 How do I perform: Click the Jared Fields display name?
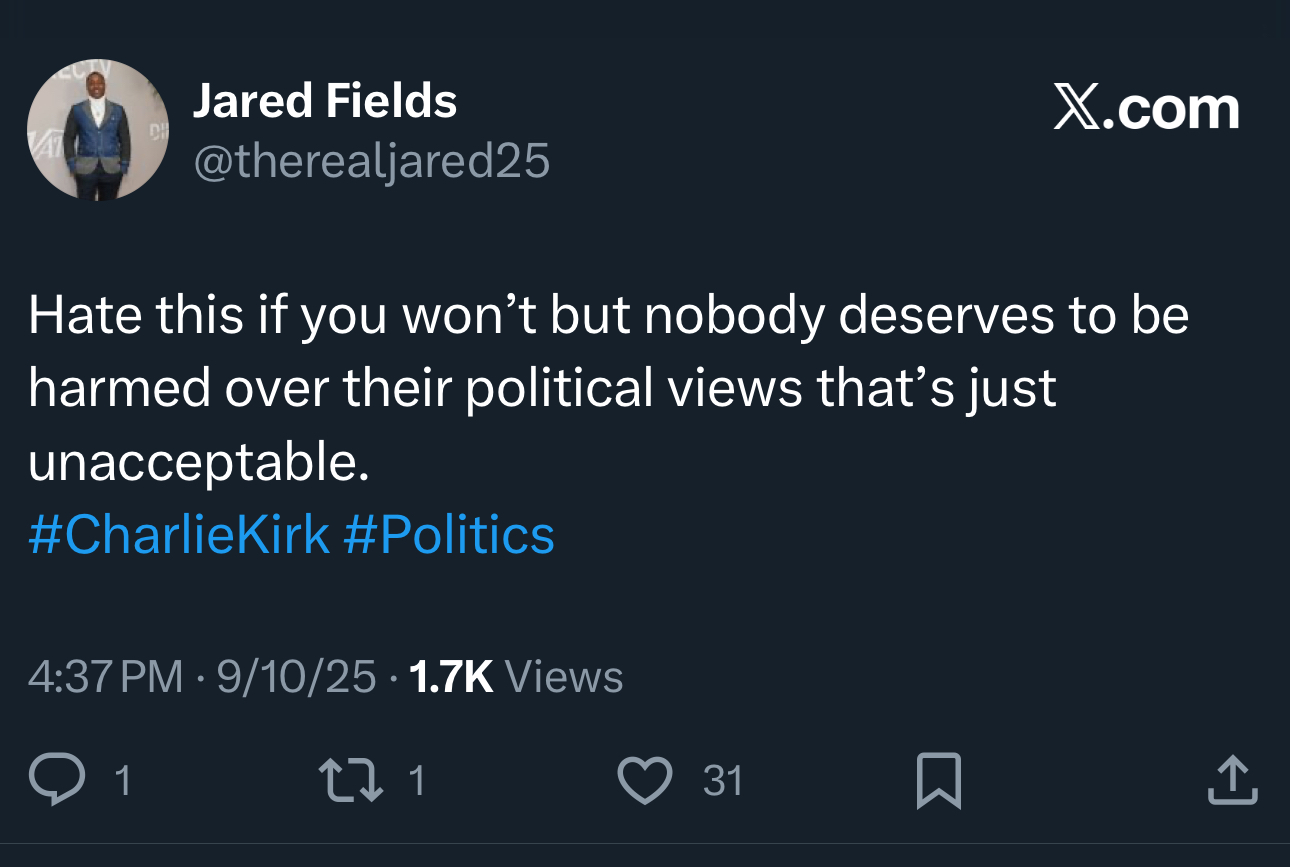pos(325,101)
